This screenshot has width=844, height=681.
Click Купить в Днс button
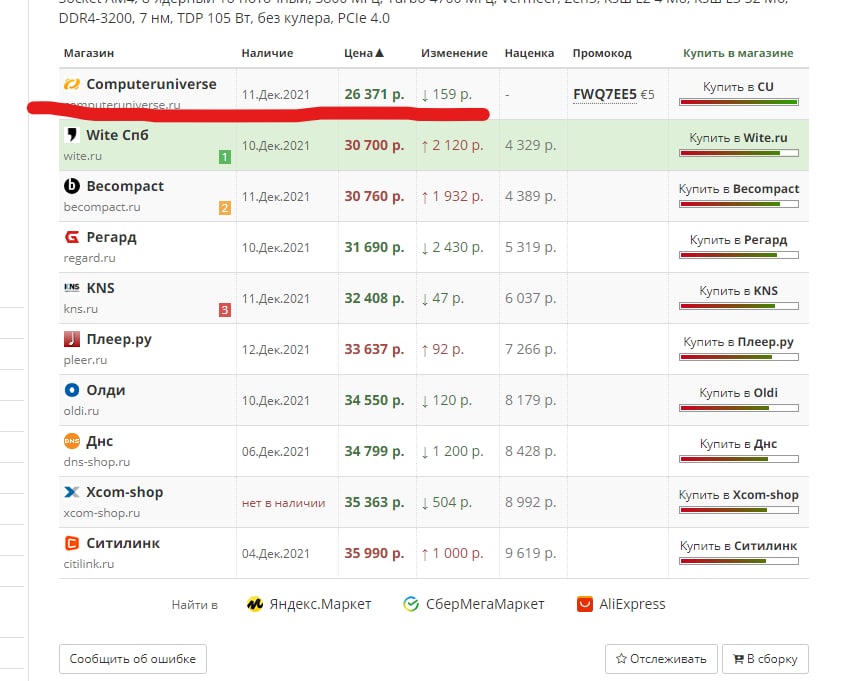click(738, 451)
